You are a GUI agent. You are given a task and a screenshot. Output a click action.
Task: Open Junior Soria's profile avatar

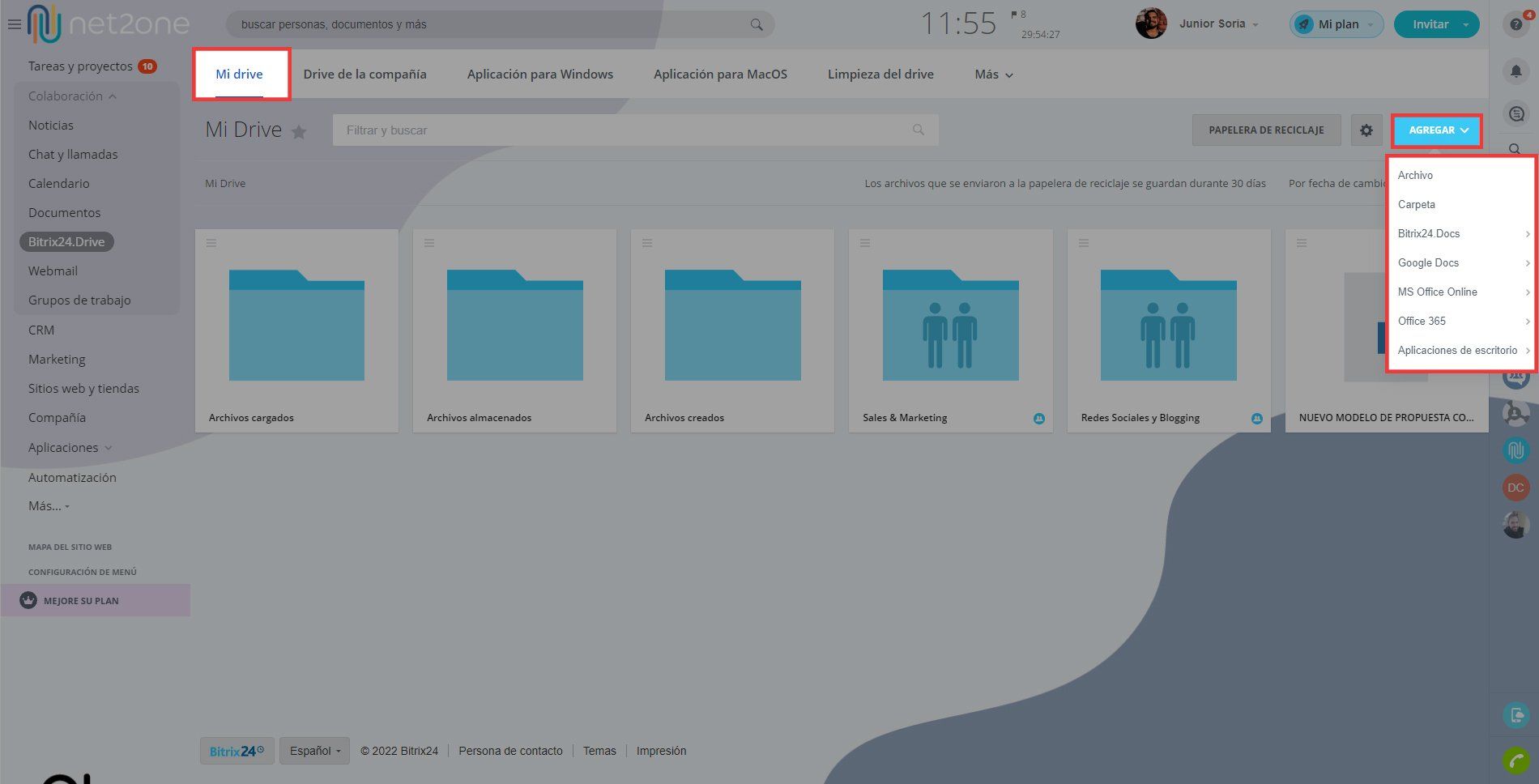pyautogui.click(x=1151, y=23)
